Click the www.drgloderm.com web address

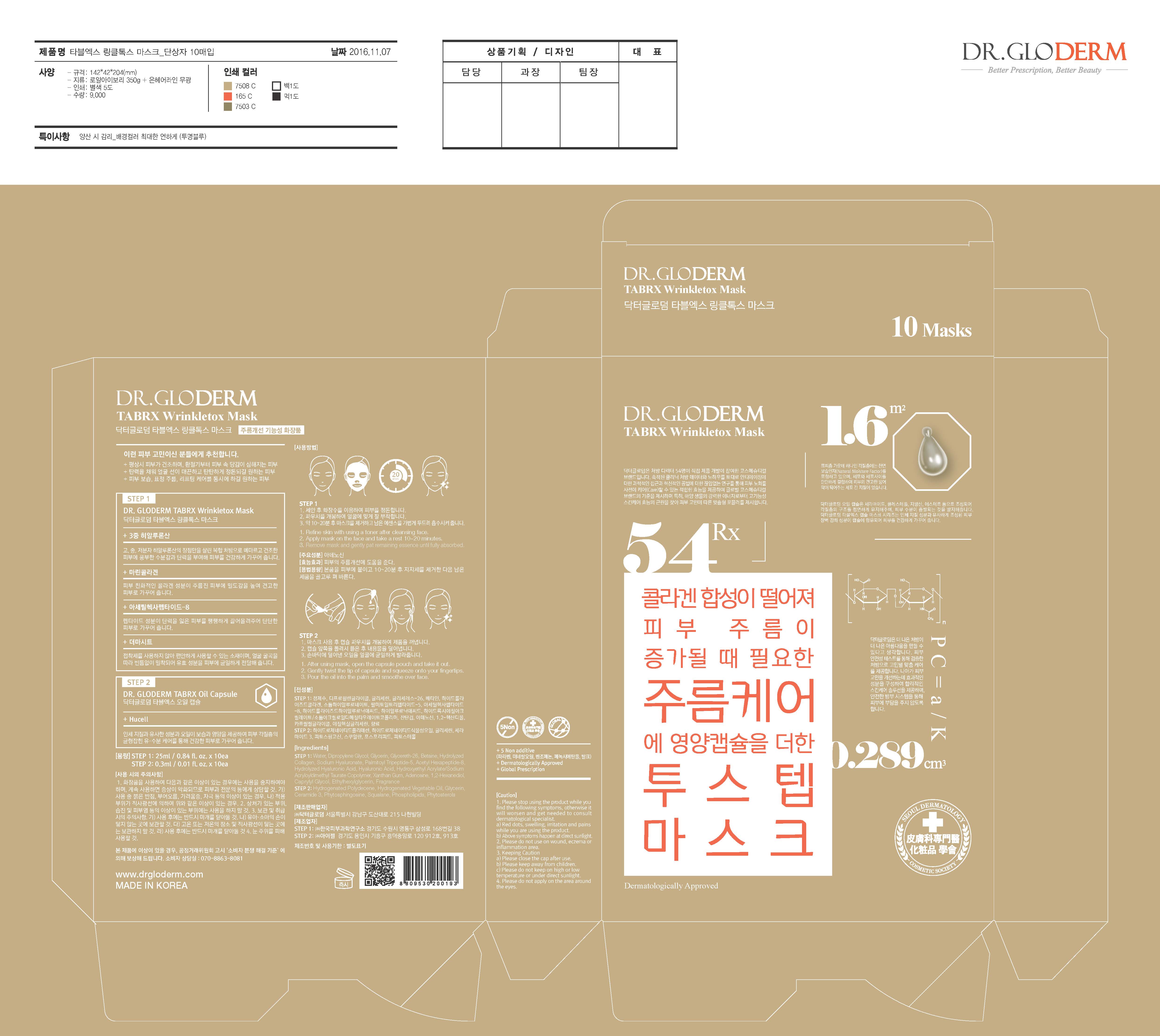159,874
